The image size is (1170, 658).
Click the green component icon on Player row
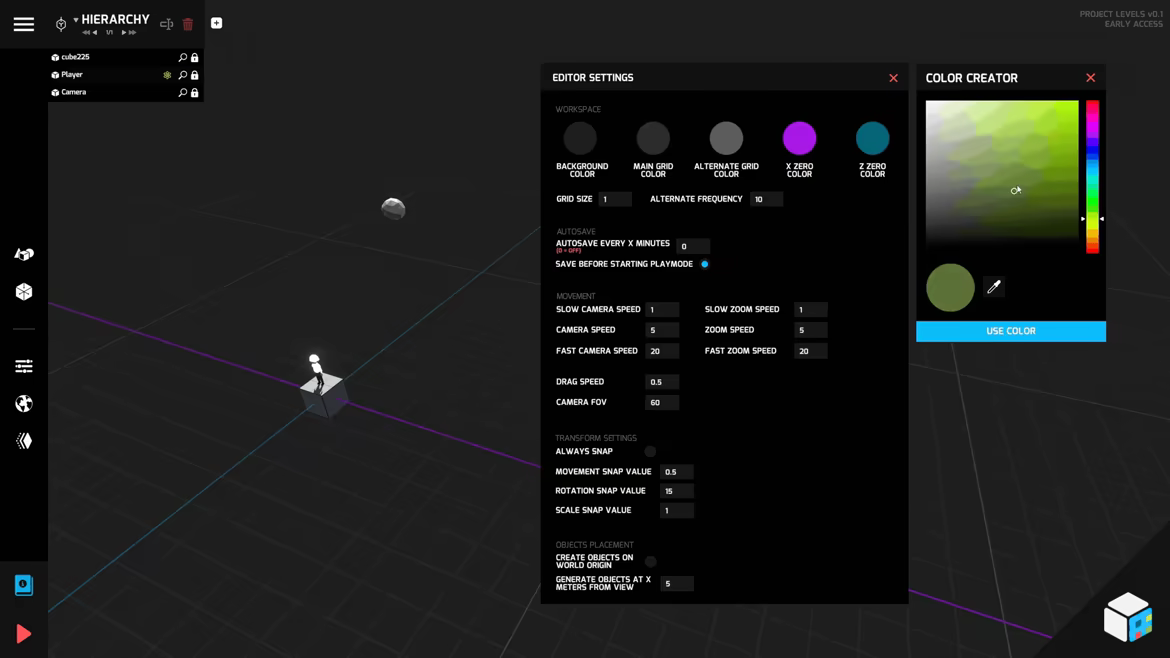pos(167,75)
